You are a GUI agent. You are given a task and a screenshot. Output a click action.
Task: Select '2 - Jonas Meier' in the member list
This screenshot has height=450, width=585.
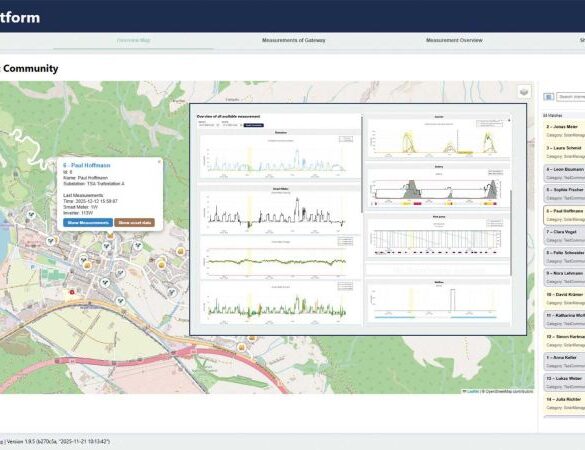click(x=564, y=130)
